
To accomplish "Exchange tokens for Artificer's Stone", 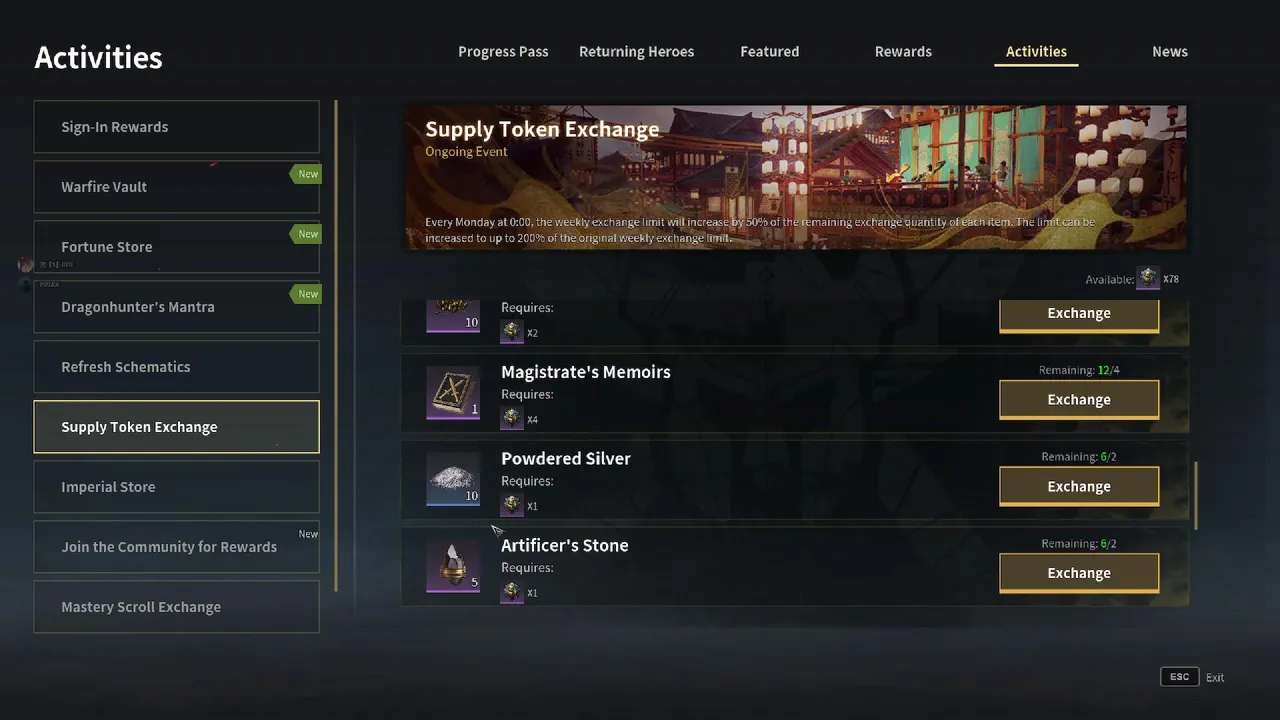I will (1079, 573).
